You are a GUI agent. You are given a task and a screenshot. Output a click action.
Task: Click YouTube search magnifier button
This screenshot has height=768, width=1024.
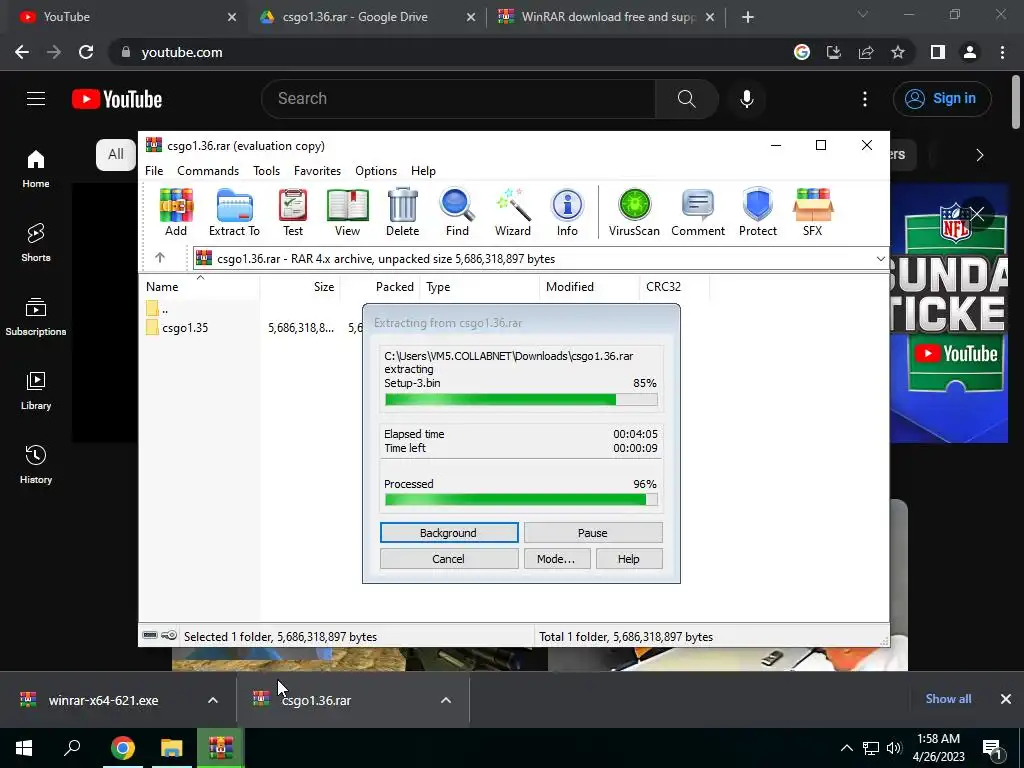pos(686,99)
